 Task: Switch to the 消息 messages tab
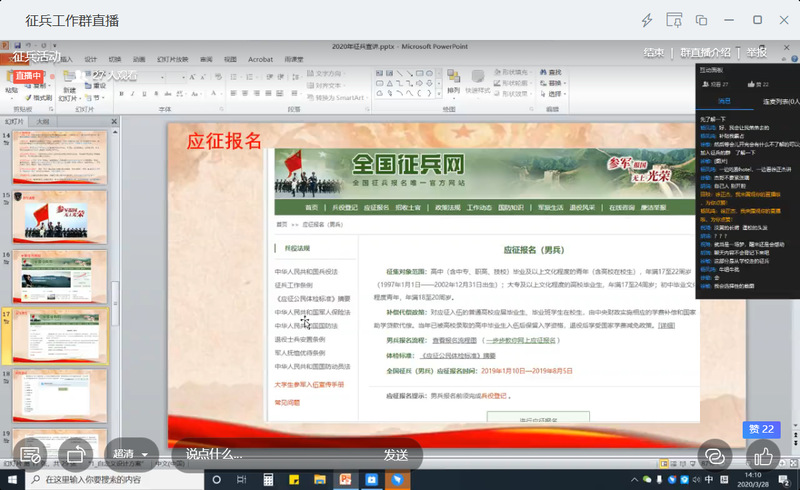(x=725, y=101)
